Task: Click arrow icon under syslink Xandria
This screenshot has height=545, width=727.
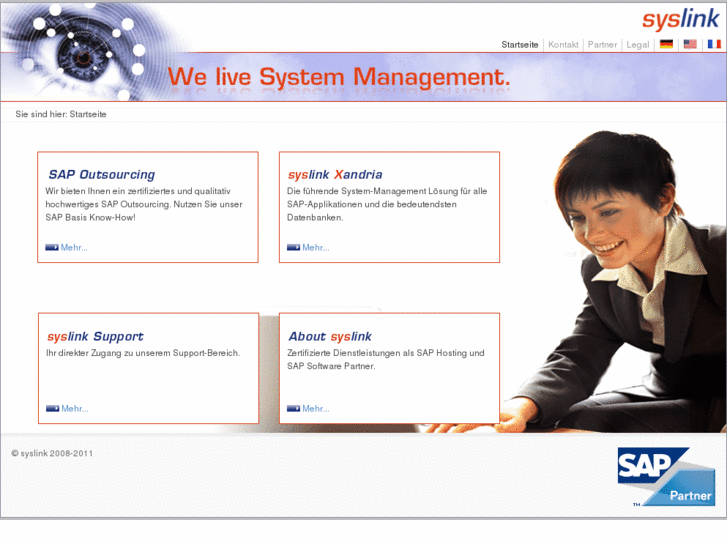Action: click(x=293, y=247)
